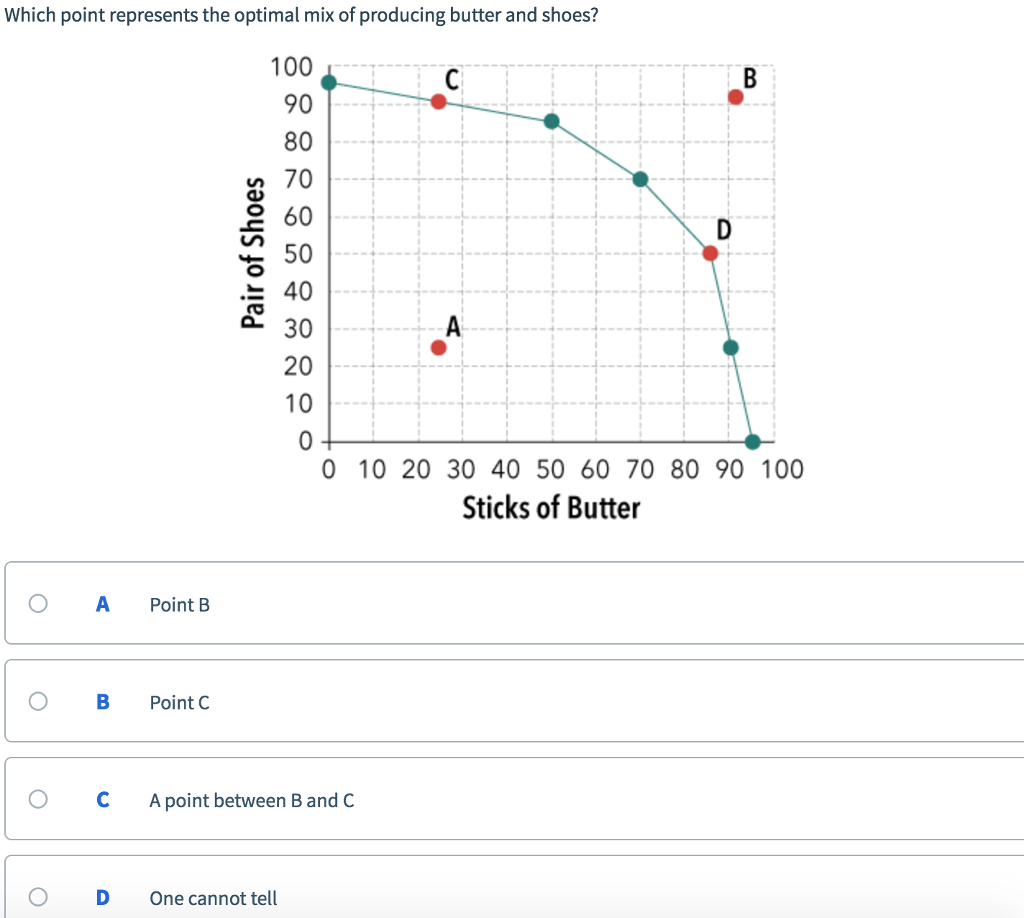Click the red dot labeled B on the graph

coord(736,97)
